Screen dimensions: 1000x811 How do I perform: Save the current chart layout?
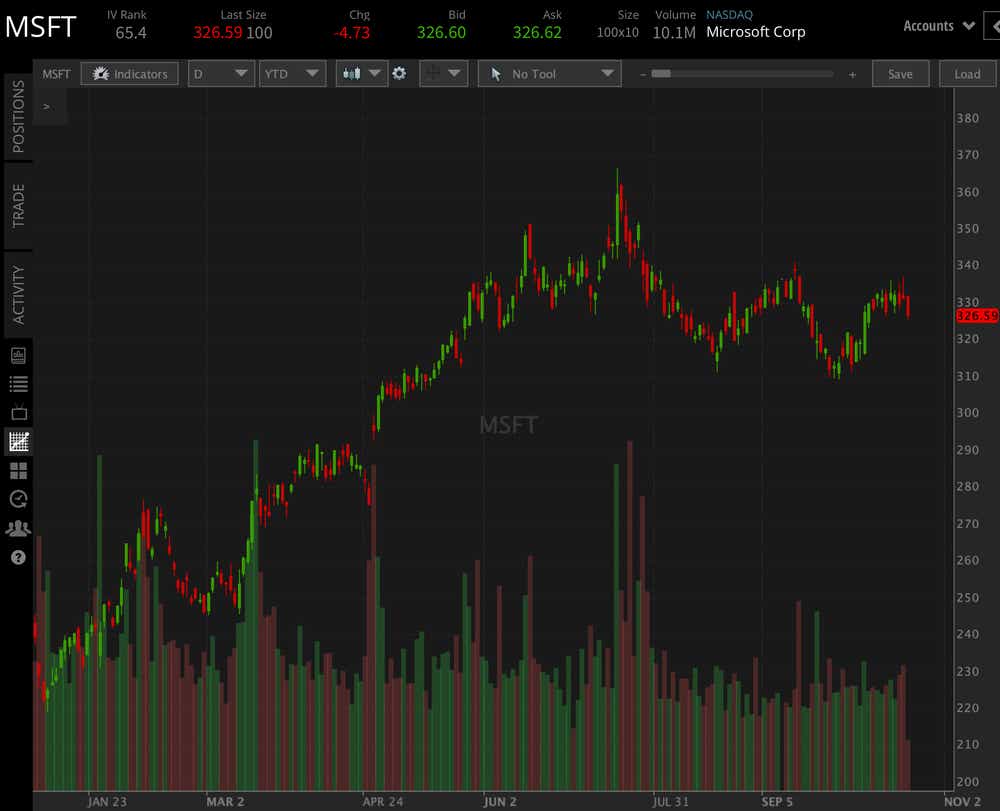900,73
